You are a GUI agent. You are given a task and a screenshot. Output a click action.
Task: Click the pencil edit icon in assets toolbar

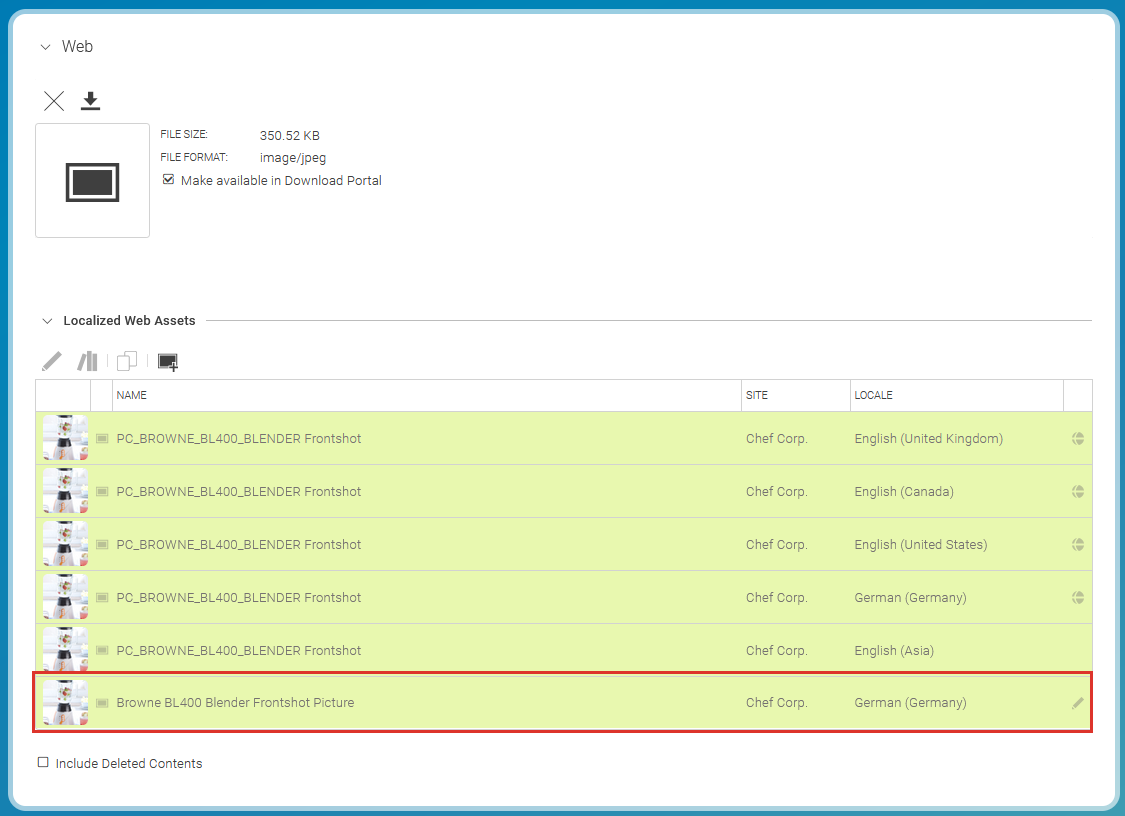pyautogui.click(x=52, y=361)
